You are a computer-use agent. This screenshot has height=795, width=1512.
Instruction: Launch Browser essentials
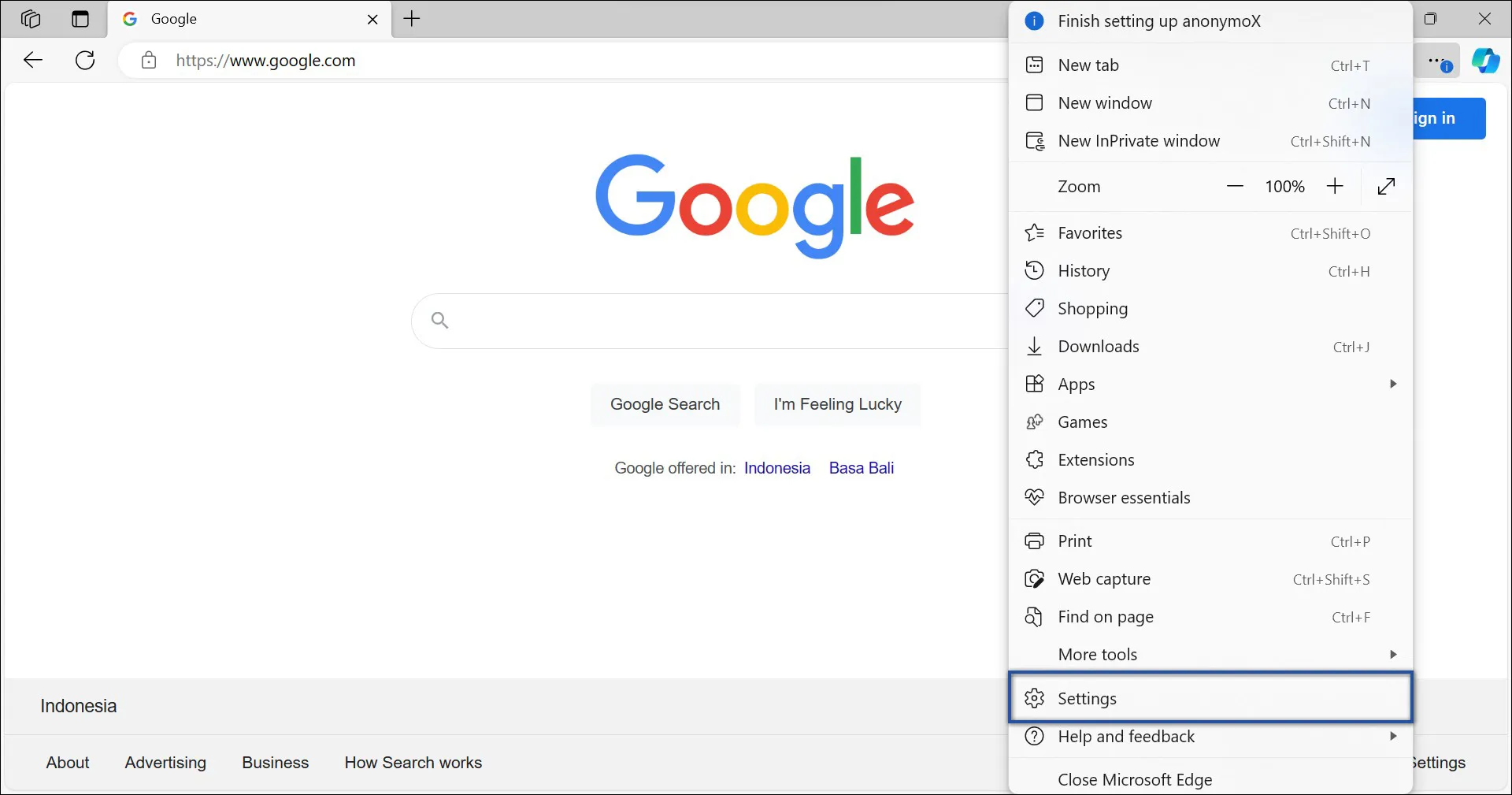pos(1124,497)
